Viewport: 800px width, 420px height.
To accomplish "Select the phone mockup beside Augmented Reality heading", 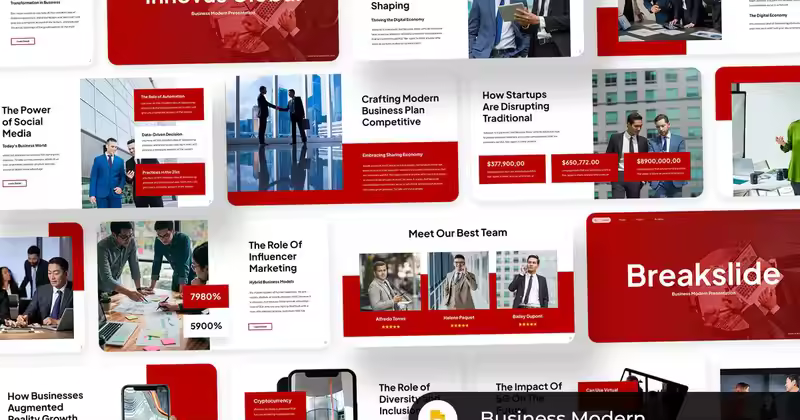I will (x=146, y=403).
